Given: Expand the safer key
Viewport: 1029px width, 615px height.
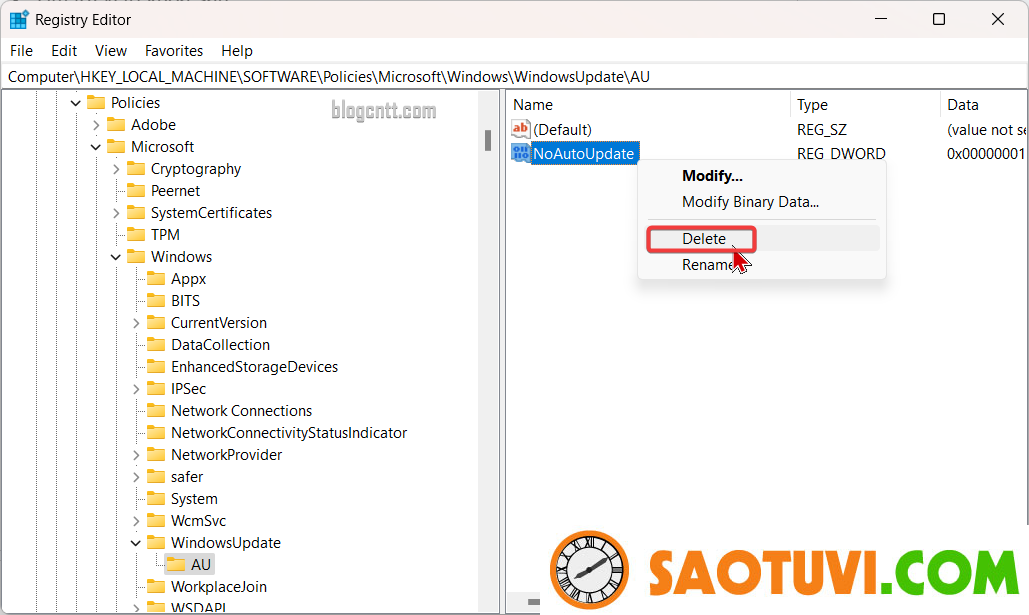Looking at the screenshot, I should point(136,477).
